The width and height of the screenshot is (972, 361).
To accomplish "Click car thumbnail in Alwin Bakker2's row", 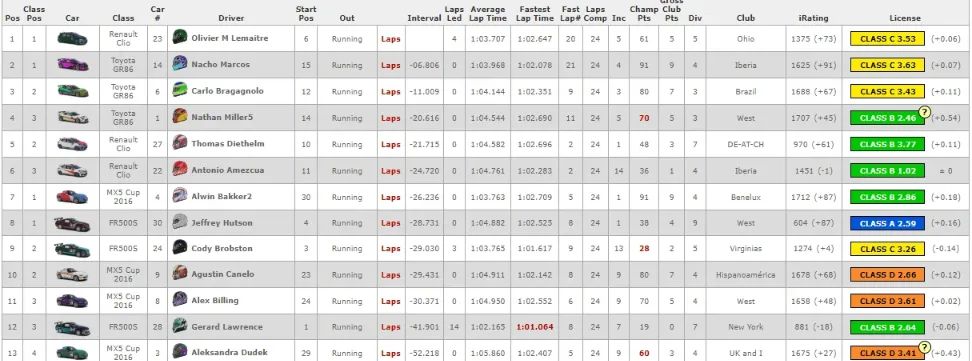I will (73, 196).
